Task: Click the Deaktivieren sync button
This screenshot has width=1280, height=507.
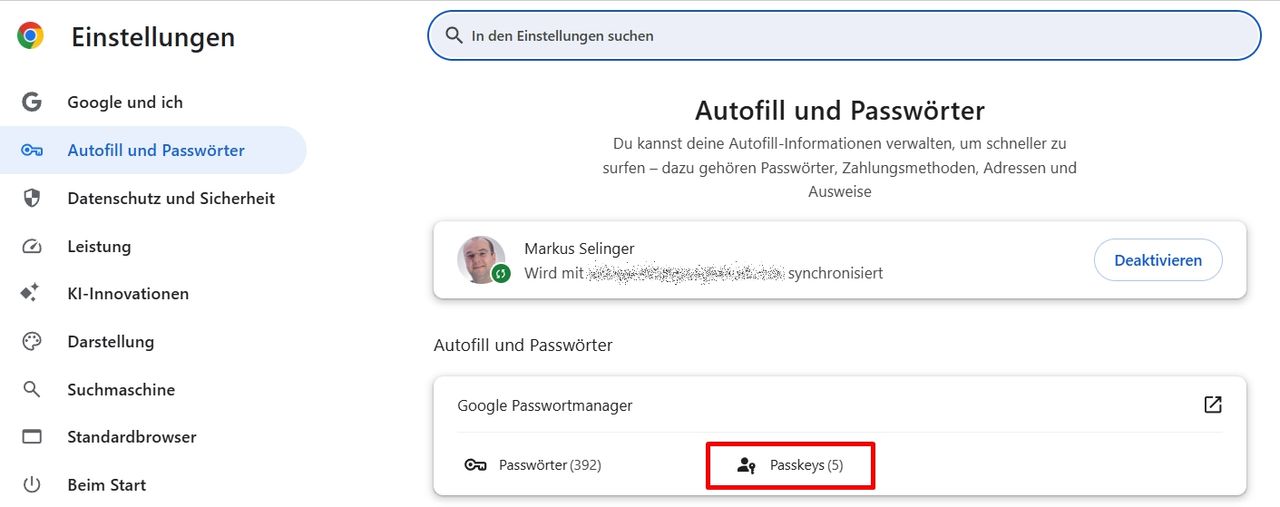Action: pos(1158,260)
